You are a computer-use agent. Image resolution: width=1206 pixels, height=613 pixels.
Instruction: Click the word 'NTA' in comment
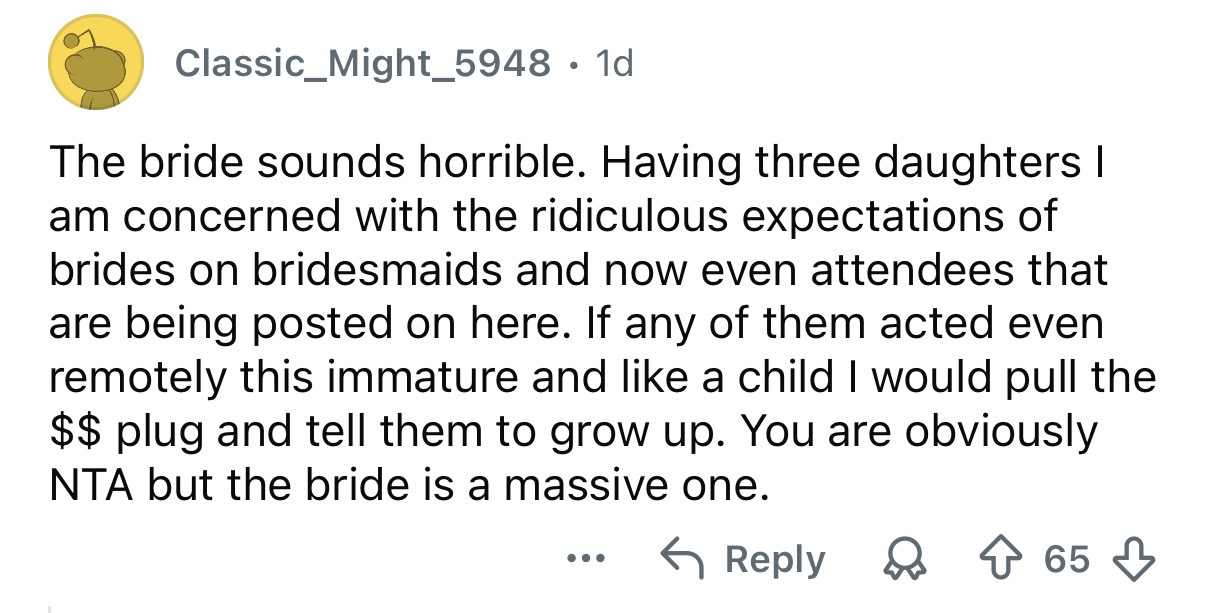pyautogui.click(x=95, y=486)
